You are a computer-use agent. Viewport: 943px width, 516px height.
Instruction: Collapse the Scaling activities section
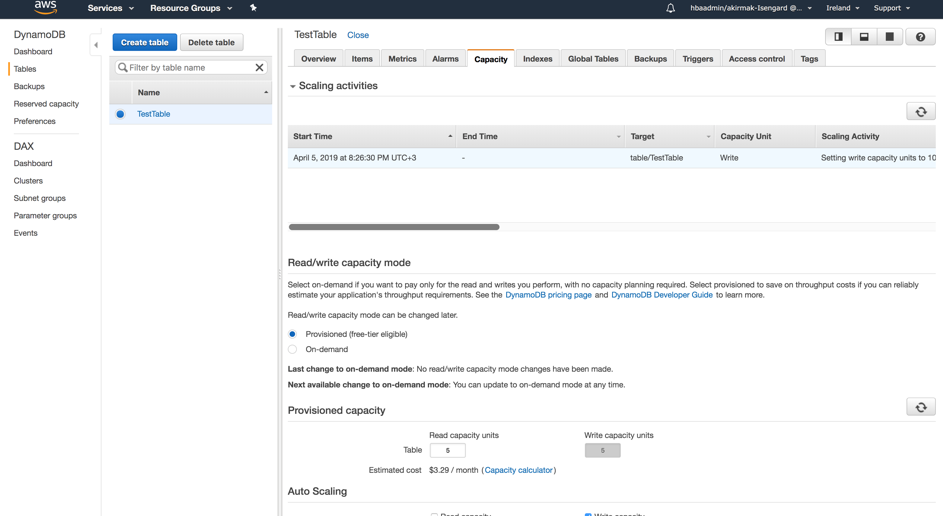click(293, 86)
